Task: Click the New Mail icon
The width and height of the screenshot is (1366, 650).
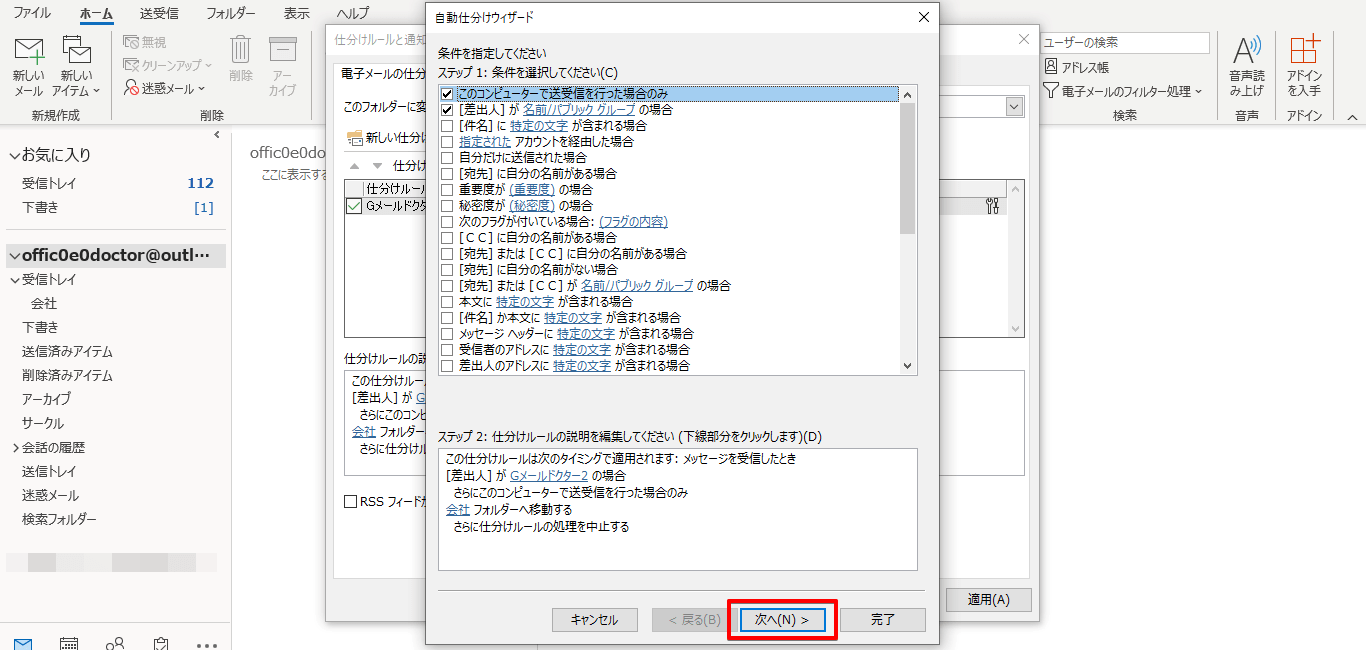Action: [29, 52]
